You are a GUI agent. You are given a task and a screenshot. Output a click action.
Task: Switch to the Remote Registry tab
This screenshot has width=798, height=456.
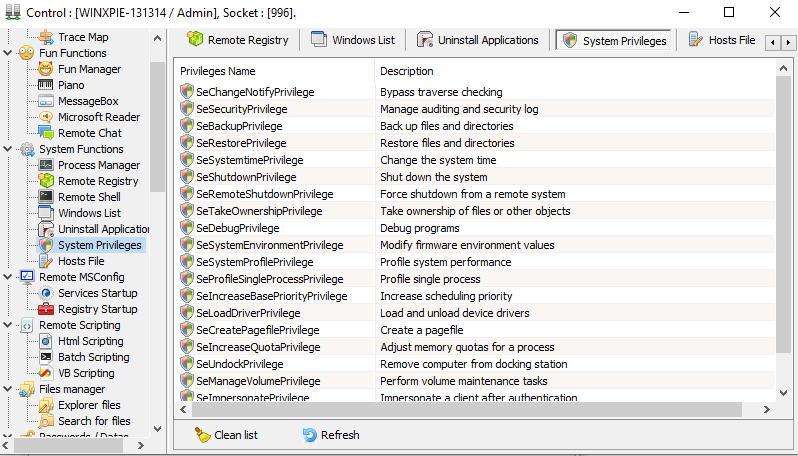coord(237,40)
